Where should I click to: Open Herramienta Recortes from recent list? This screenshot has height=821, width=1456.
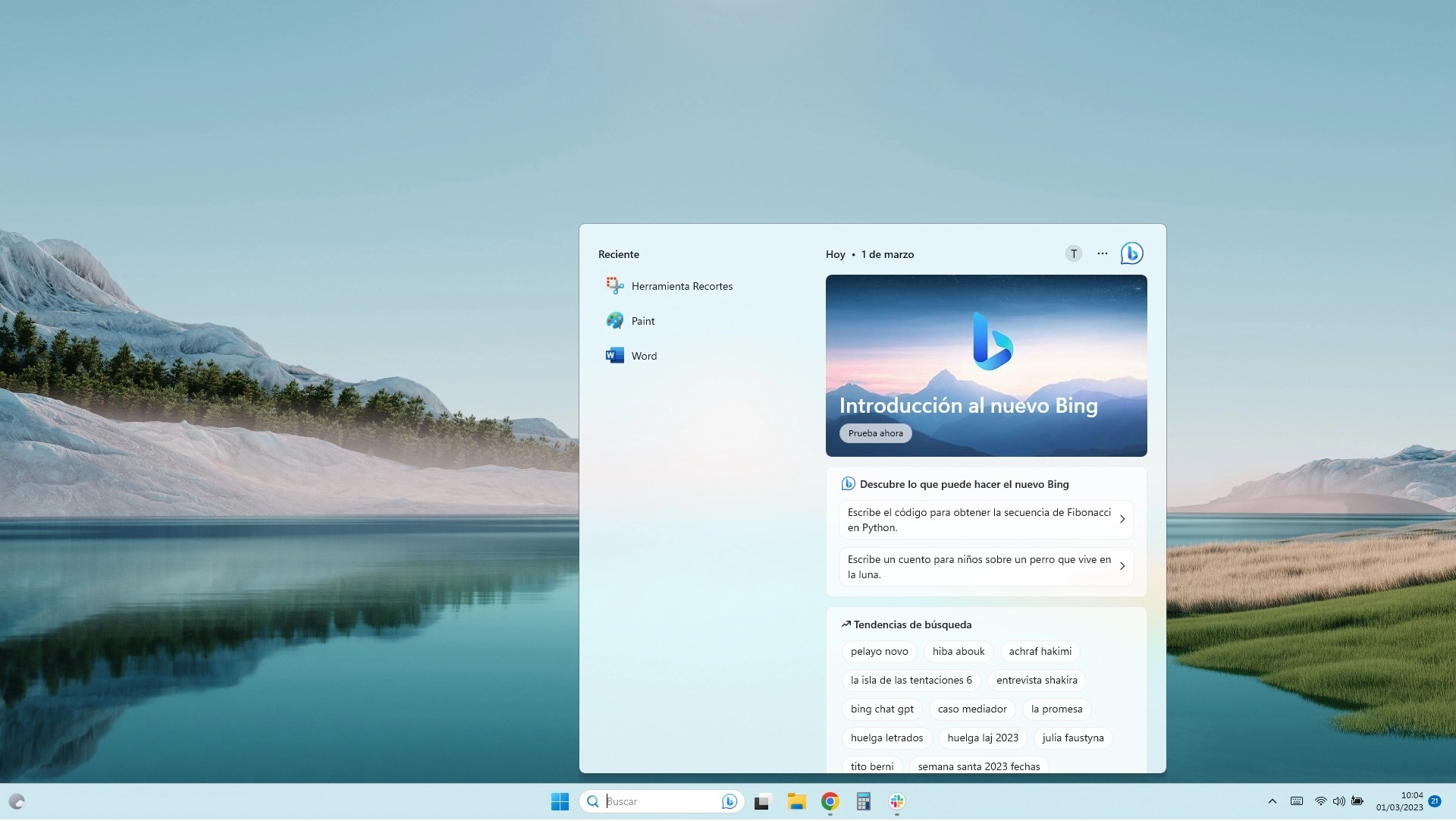pyautogui.click(x=669, y=286)
